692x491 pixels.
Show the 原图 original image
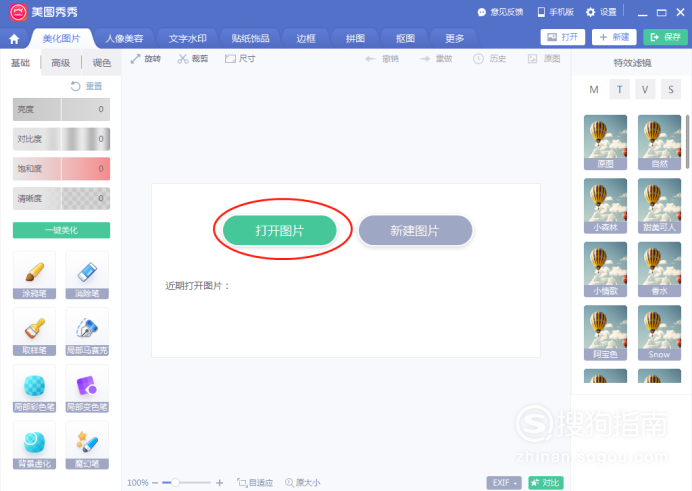544,59
